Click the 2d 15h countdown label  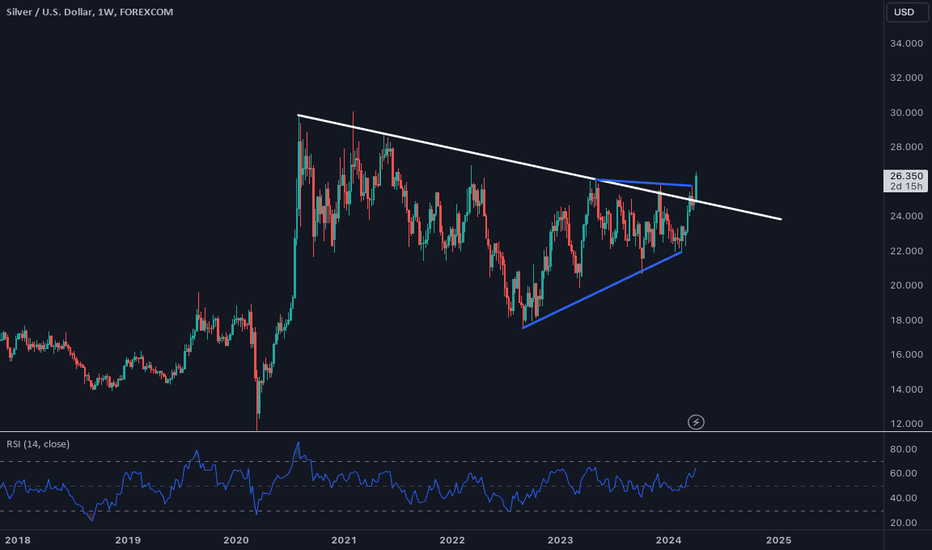click(906, 186)
